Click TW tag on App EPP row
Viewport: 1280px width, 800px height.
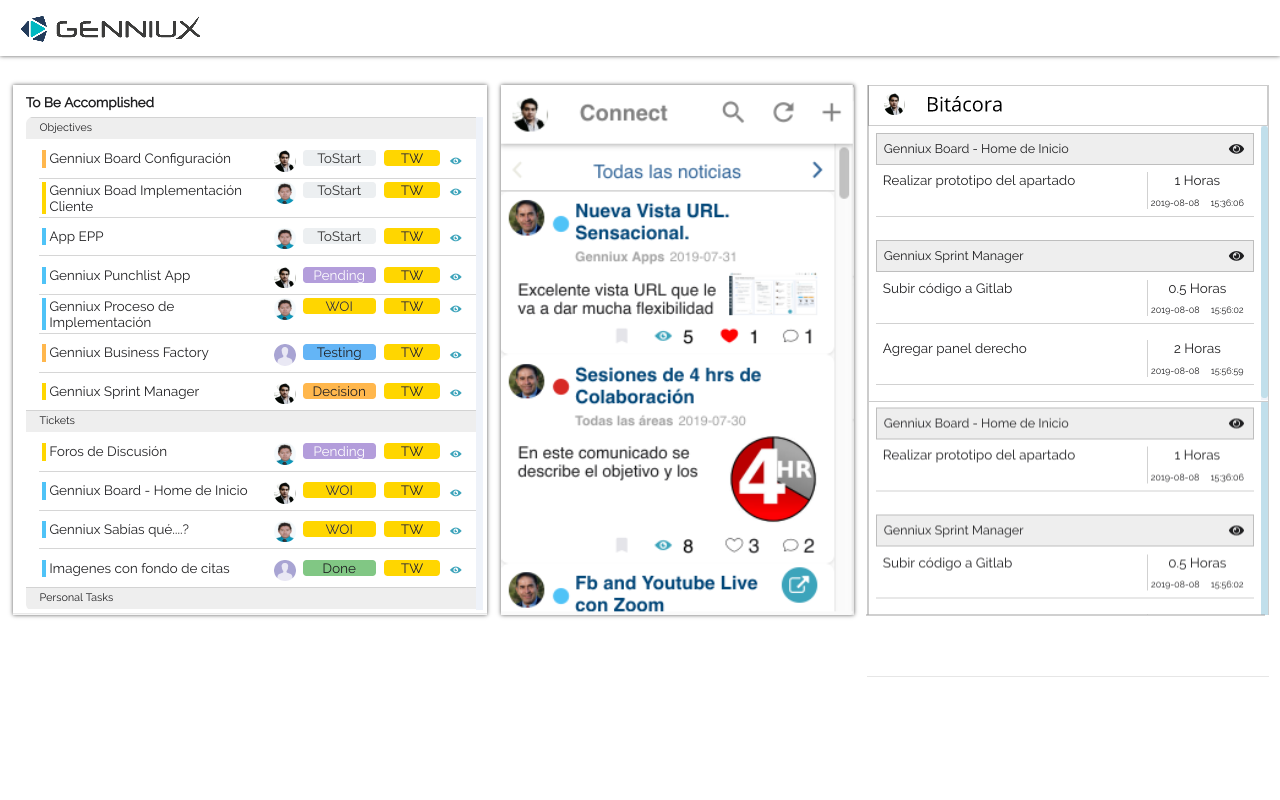pyautogui.click(x=412, y=236)
